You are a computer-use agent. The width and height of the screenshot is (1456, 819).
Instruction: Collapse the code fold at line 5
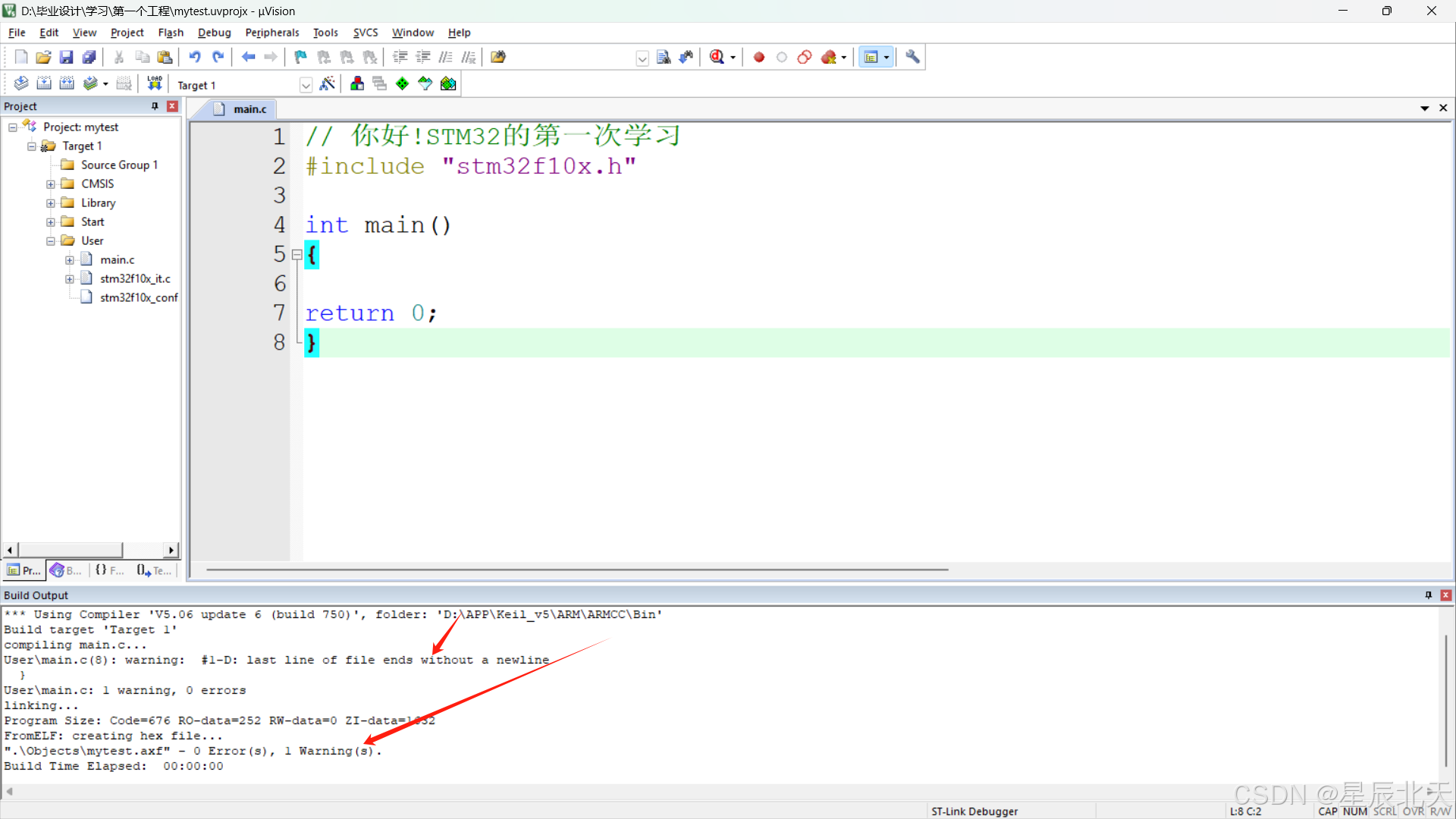pos(297,255)
